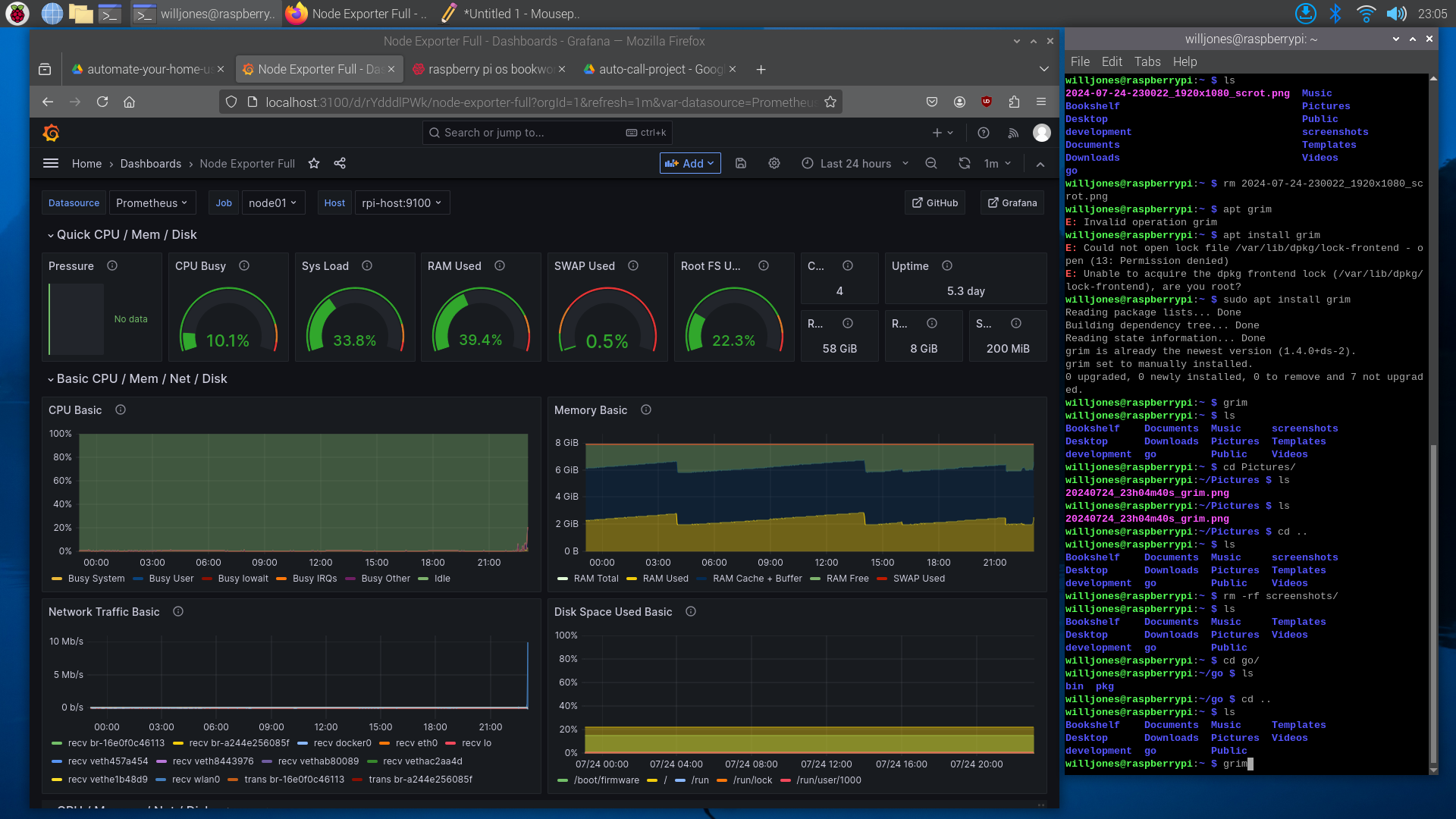Open the node01 job dropdown
This screenshot has height=819, width=1456.
pyautogui.click(x=273, y=202)
